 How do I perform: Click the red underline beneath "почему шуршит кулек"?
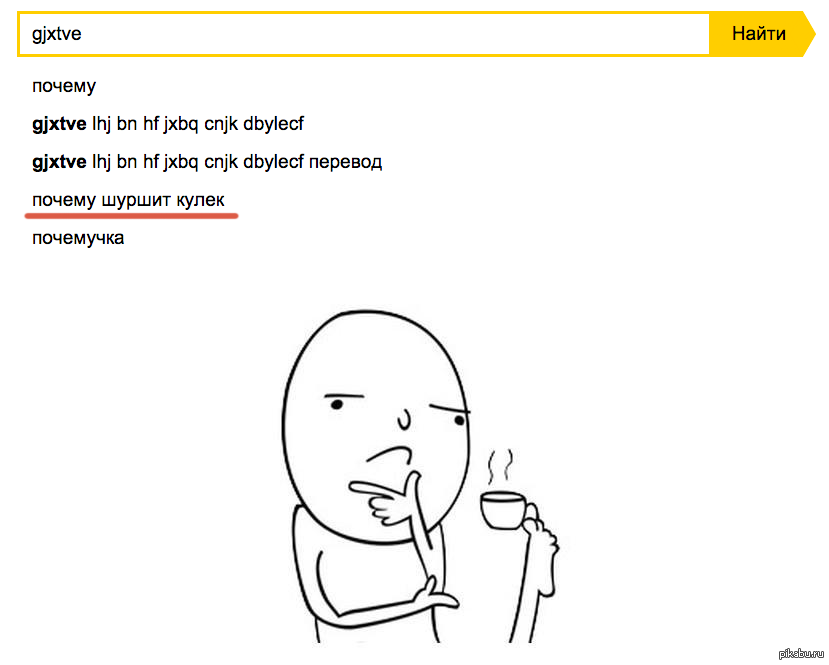[131, 216]
